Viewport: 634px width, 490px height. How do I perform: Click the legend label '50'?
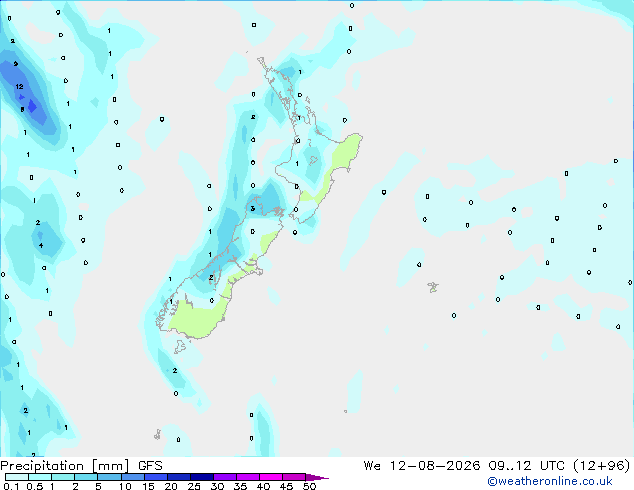(x=309, y=486)
